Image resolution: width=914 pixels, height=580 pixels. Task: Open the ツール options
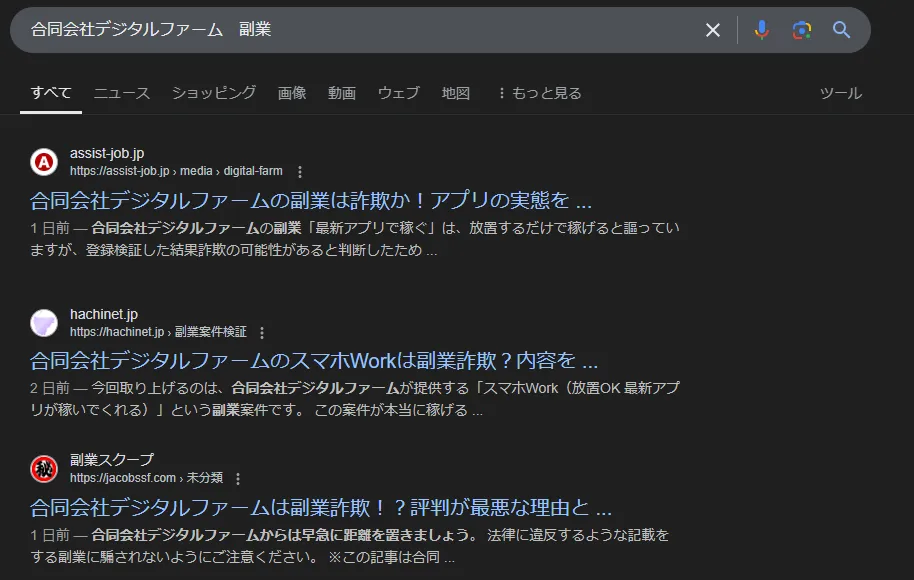[x=841, y=93]
